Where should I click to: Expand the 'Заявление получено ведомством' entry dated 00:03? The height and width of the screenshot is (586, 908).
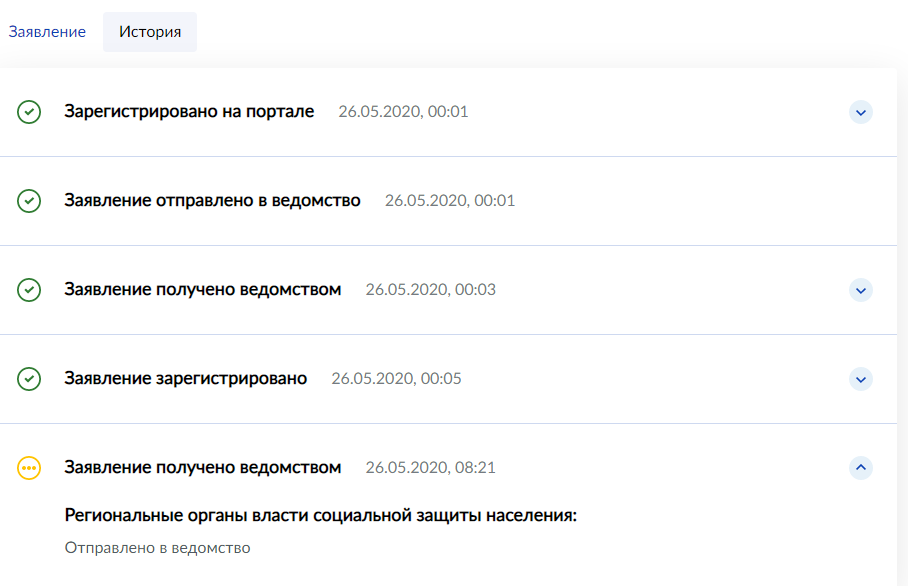pos(860,290)
